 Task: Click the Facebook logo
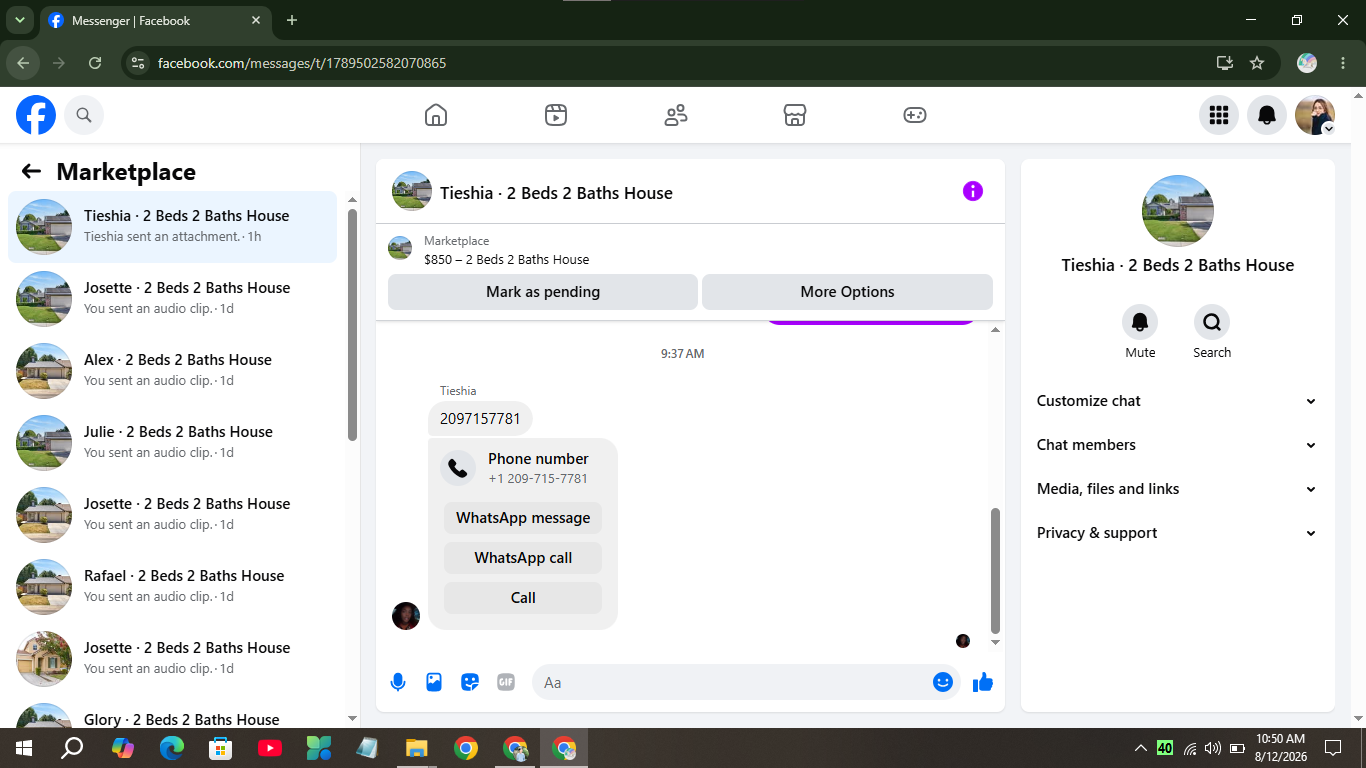[36, 115]
